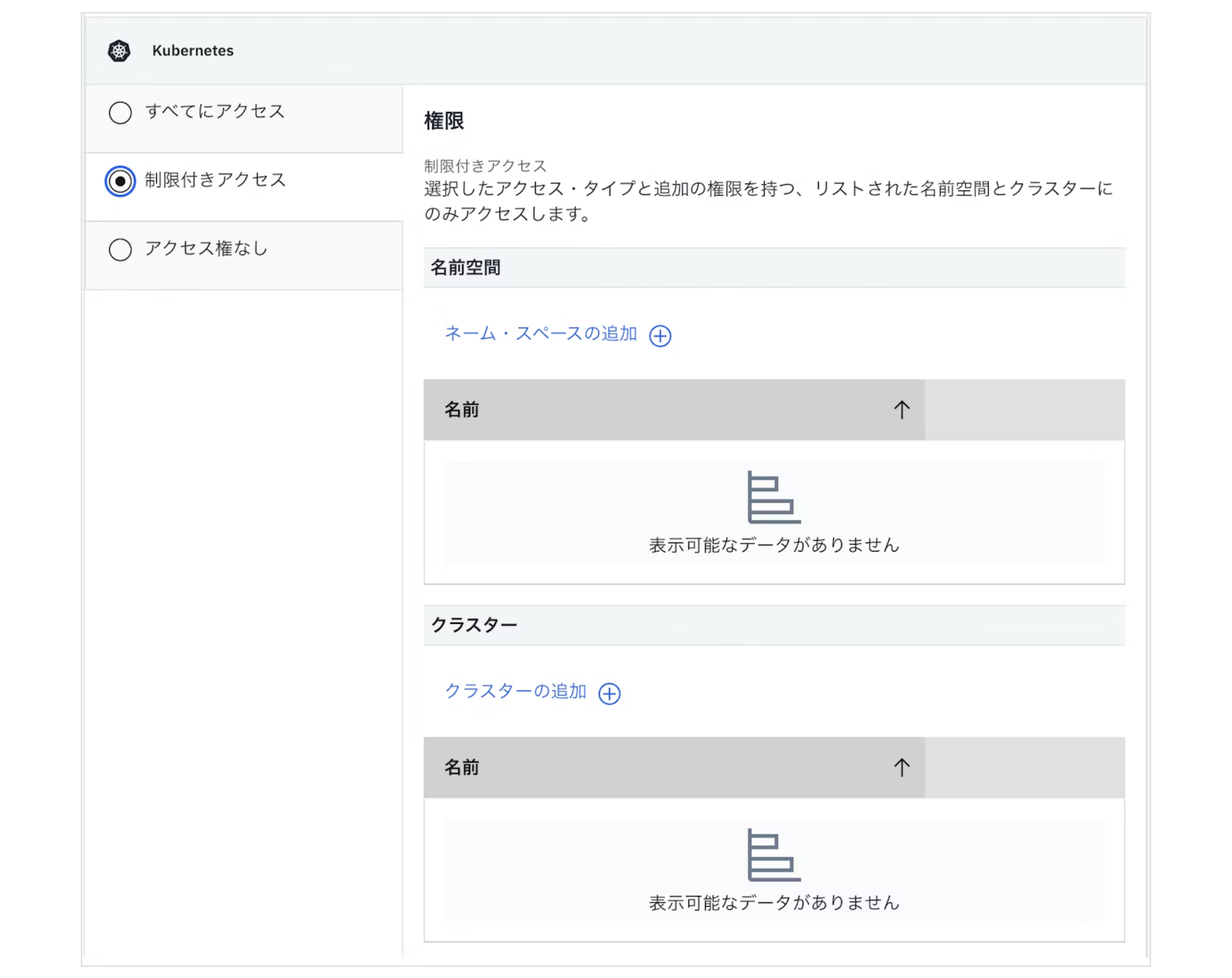Select the 制限付きアクセス radio button

(120, 181)
